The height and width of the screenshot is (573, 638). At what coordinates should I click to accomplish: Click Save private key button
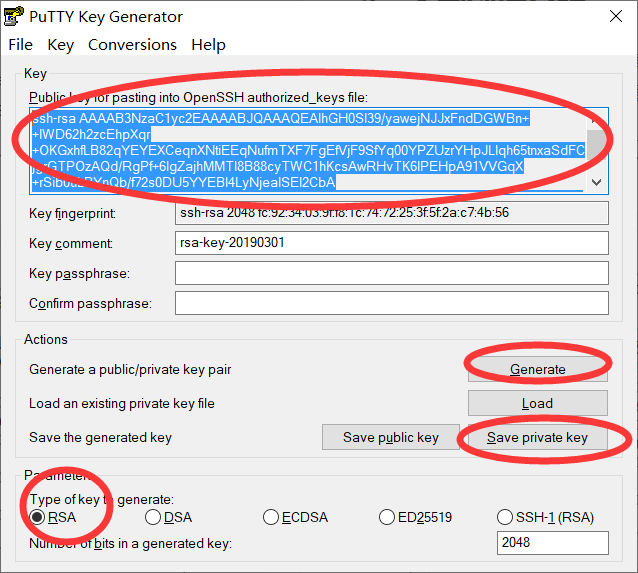coord(537,437)
